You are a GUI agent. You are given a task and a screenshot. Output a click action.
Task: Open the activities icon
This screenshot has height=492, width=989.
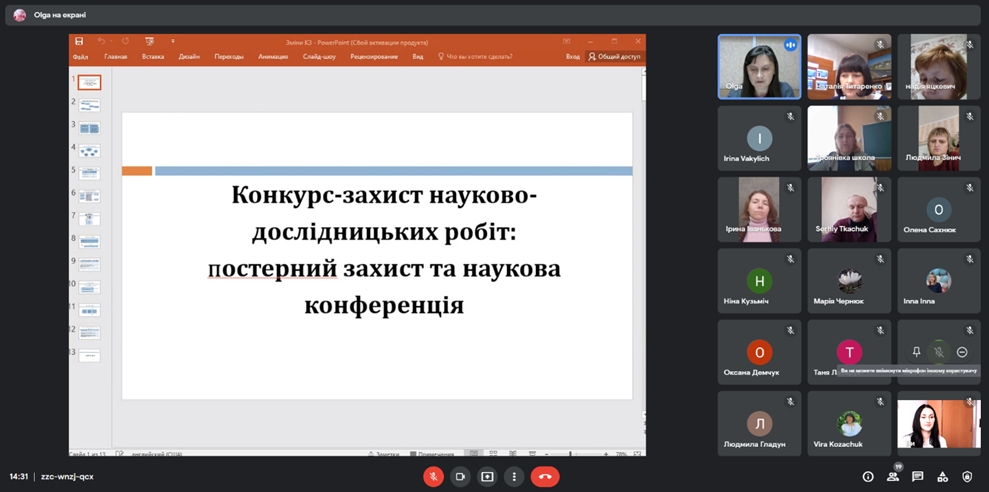pos(942,477)
